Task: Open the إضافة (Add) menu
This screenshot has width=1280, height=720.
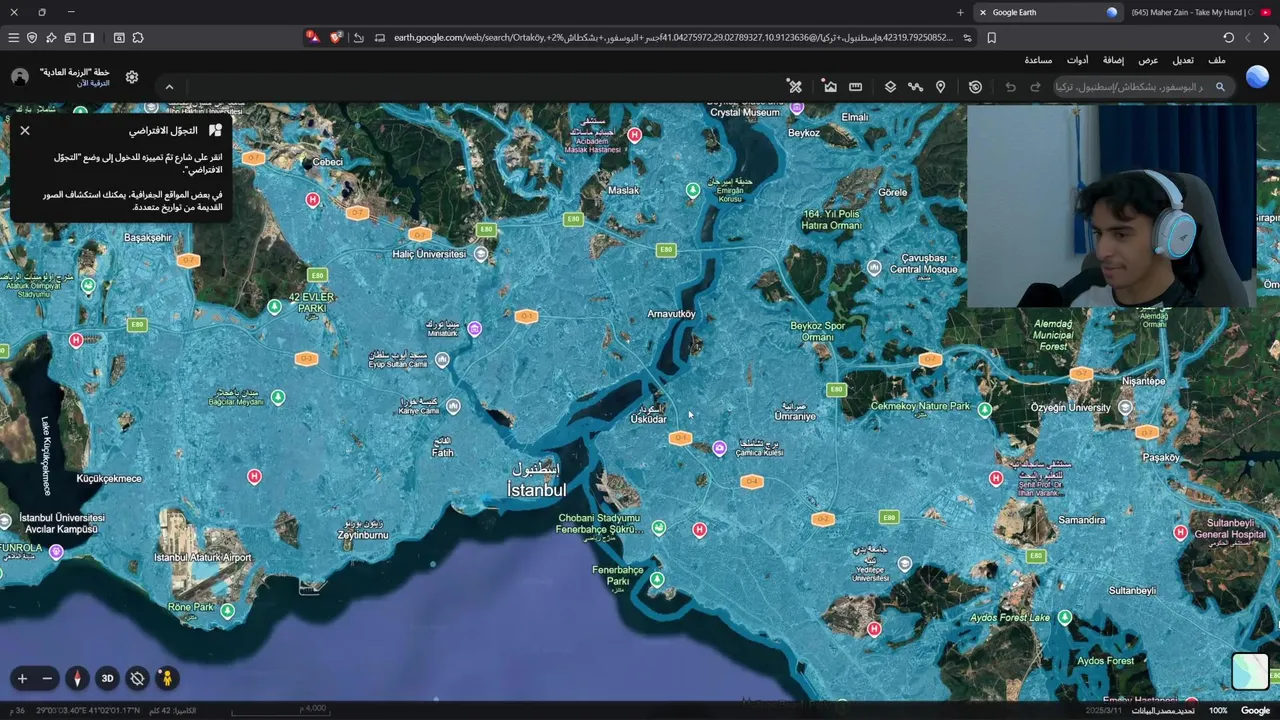Action: (1113, 60)
